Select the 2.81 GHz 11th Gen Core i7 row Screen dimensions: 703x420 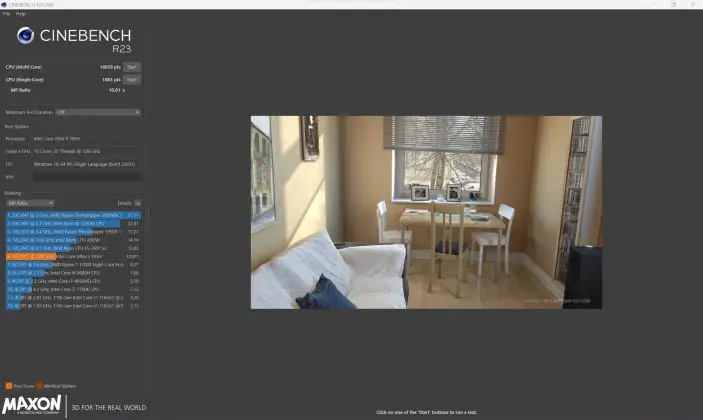[73, 297]
